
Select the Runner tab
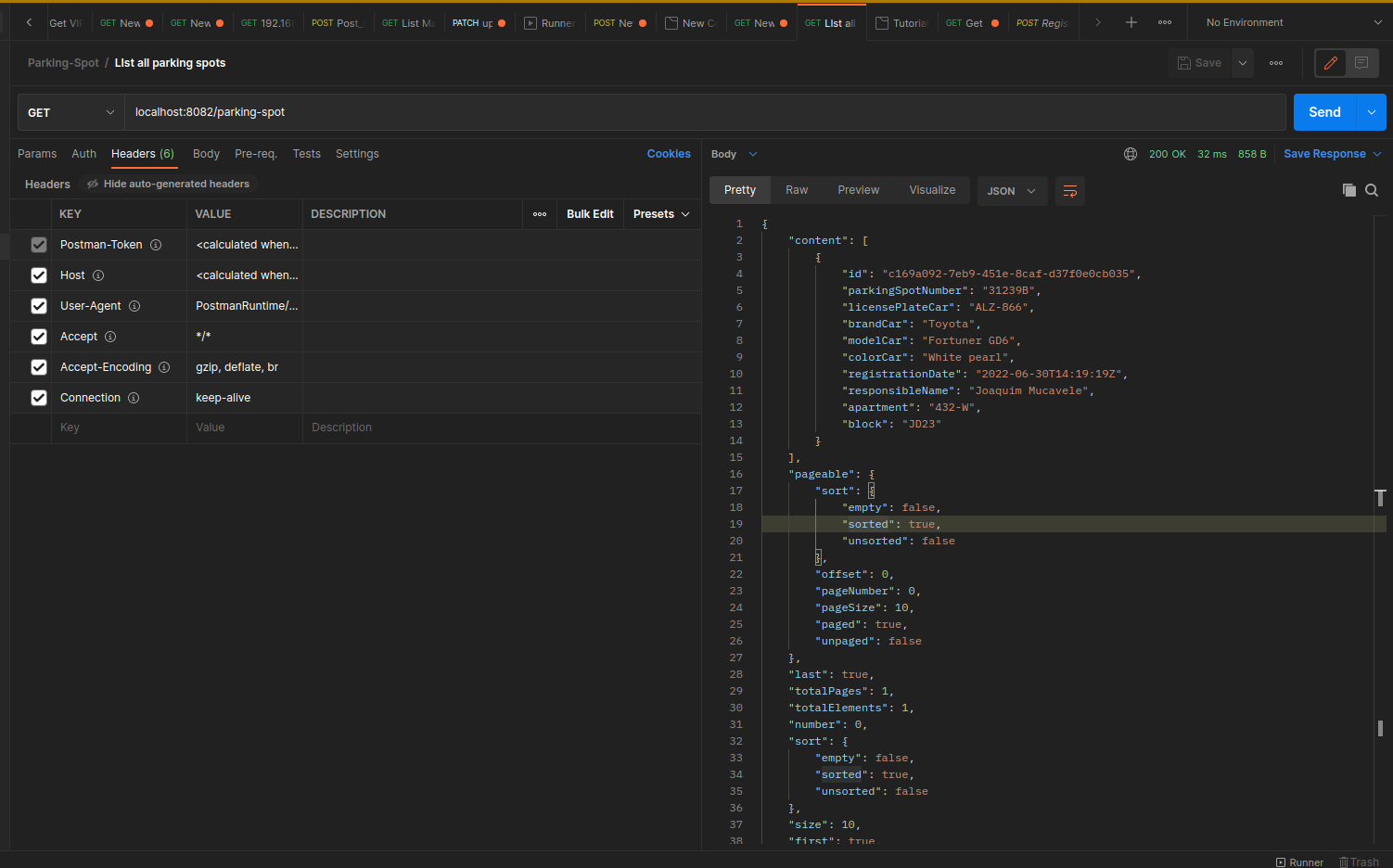point(549,22)
